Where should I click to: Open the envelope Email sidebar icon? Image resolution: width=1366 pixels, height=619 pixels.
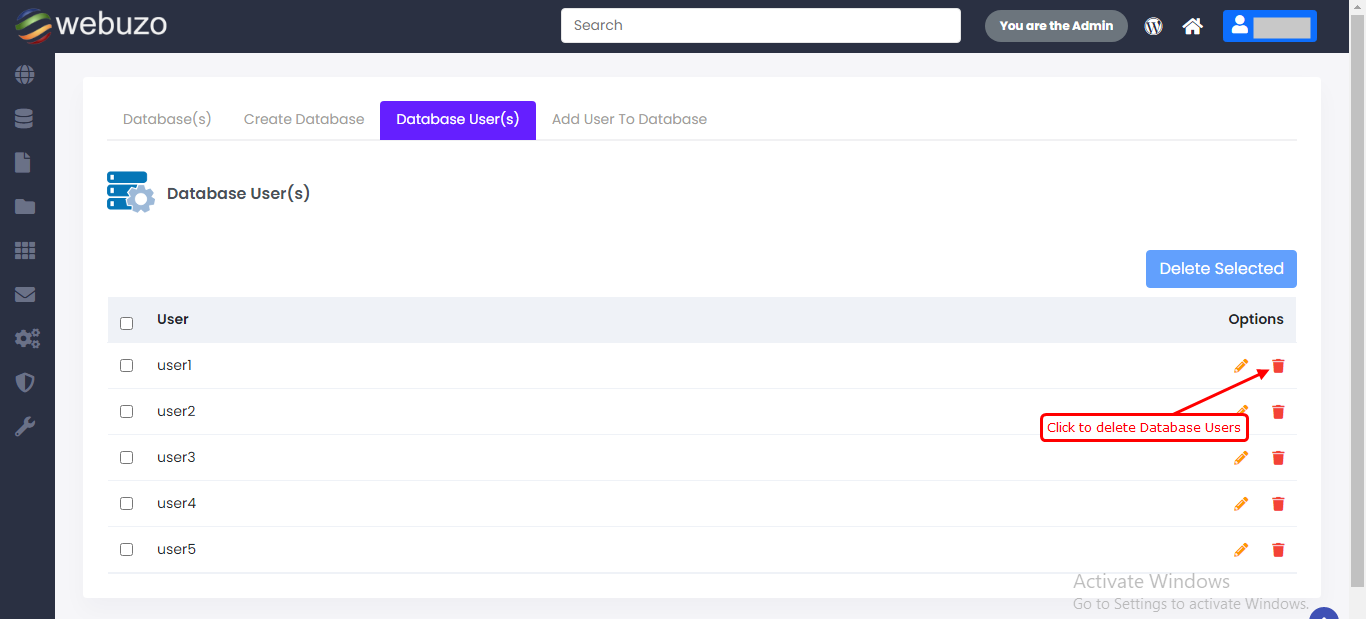pos(25,295)
